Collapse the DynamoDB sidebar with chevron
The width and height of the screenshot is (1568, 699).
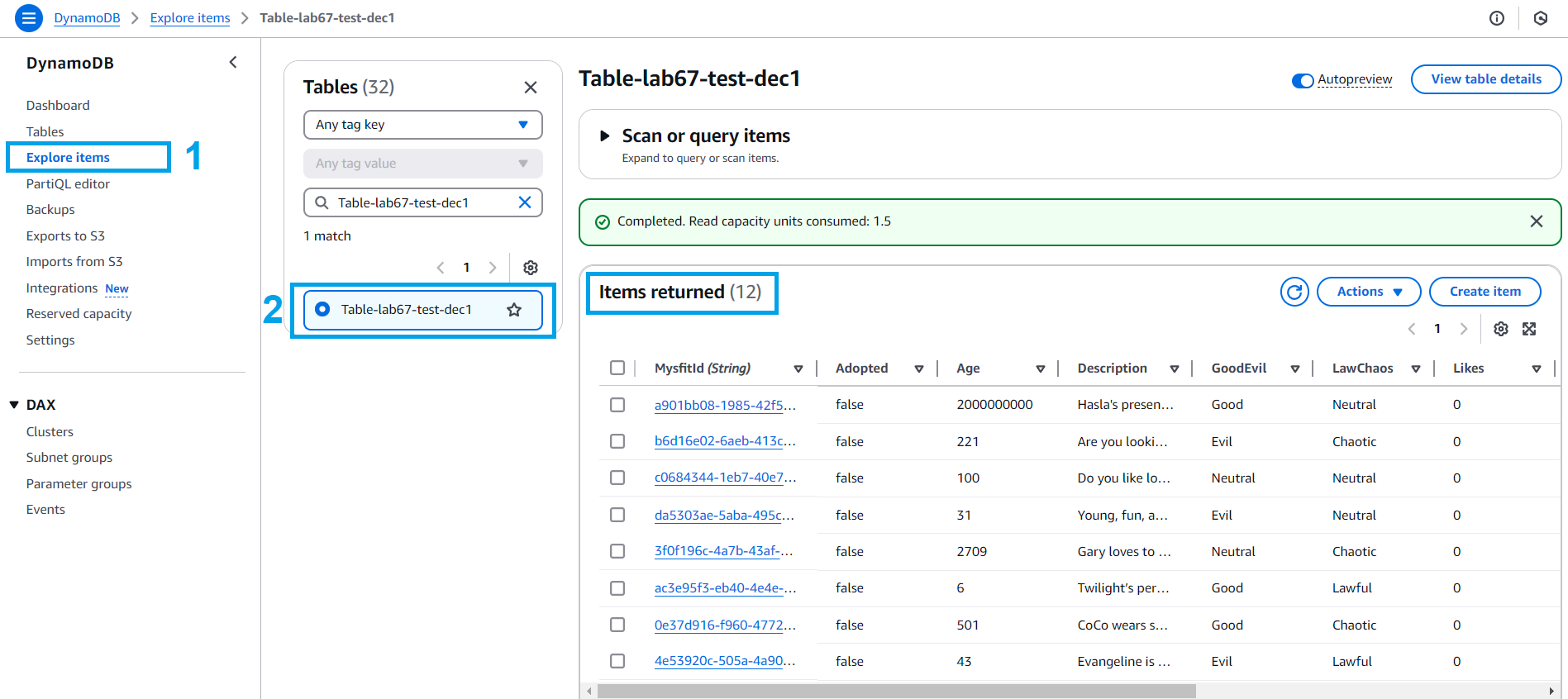click(233, 62)
